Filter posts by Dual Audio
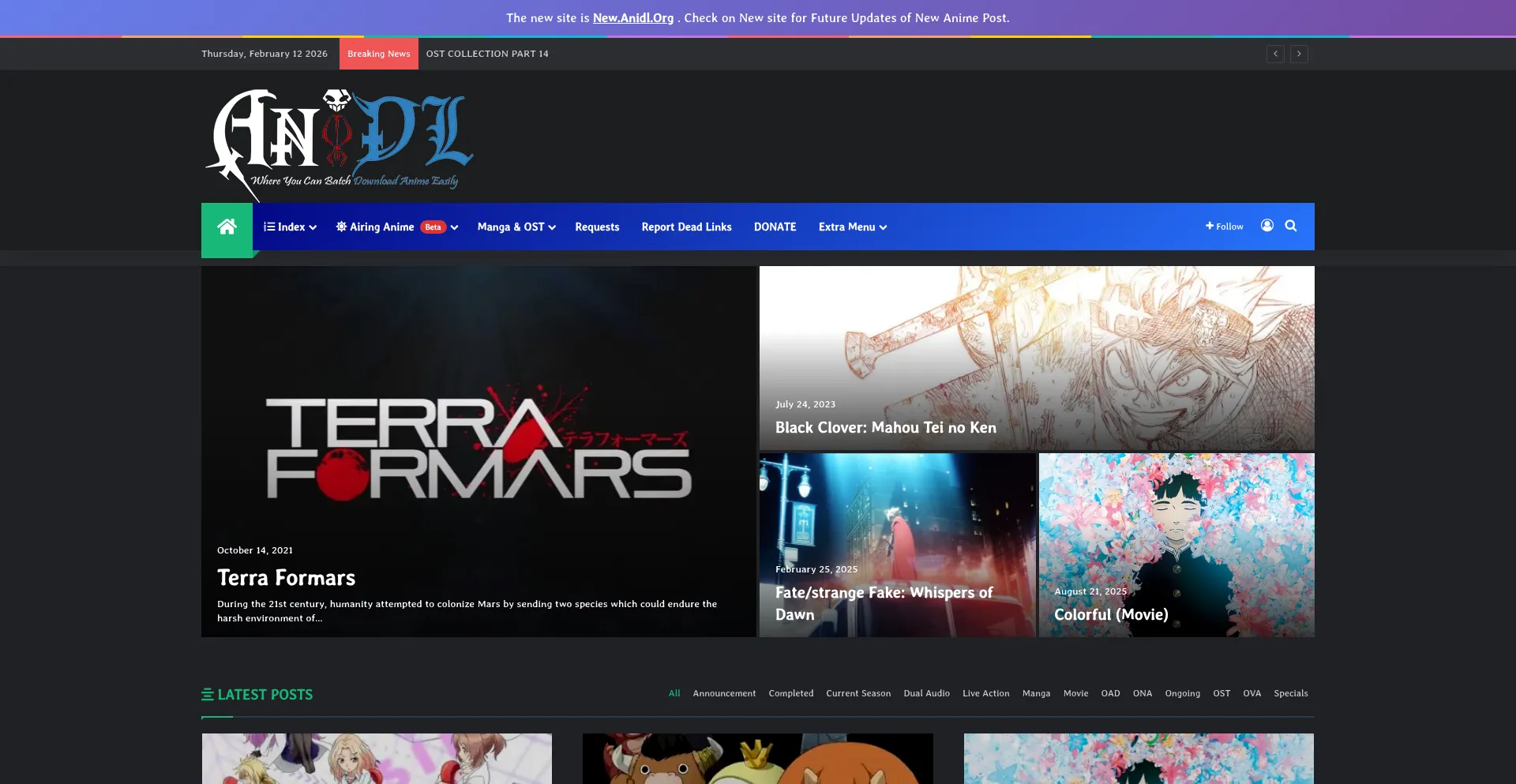Viewport: 1516px width, 784px height. point(926,693)
